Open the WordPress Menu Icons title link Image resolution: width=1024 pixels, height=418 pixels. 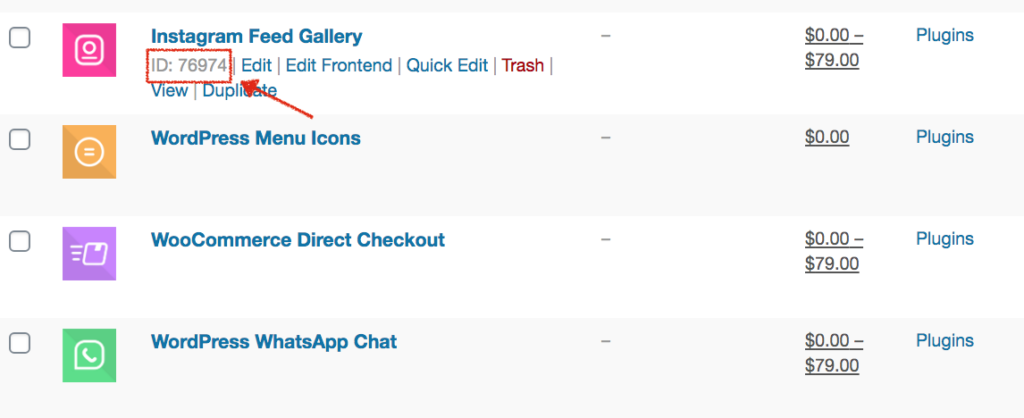(x=256, y=138)
